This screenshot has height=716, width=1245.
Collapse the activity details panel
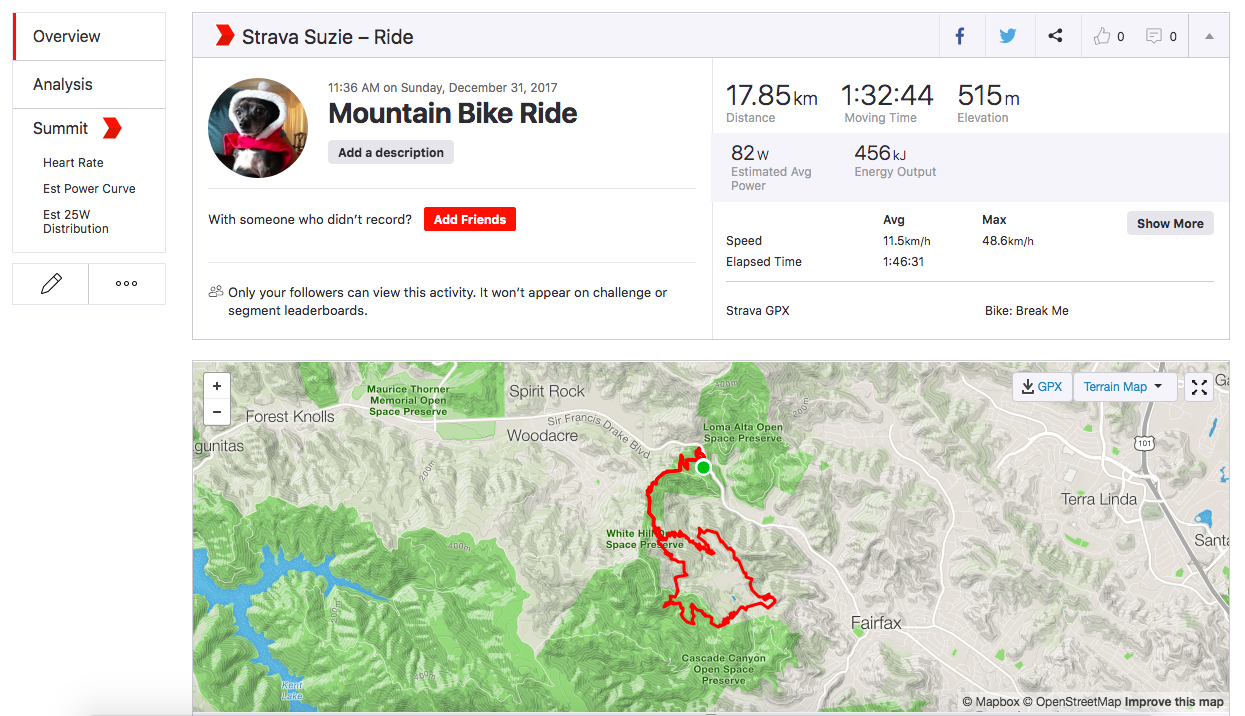click(1208, 35)
